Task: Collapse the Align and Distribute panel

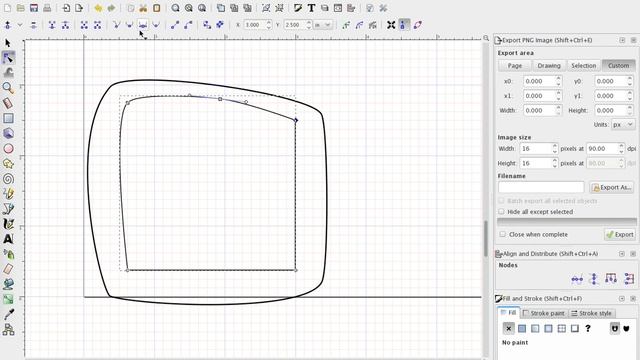Action: point(622,253)
